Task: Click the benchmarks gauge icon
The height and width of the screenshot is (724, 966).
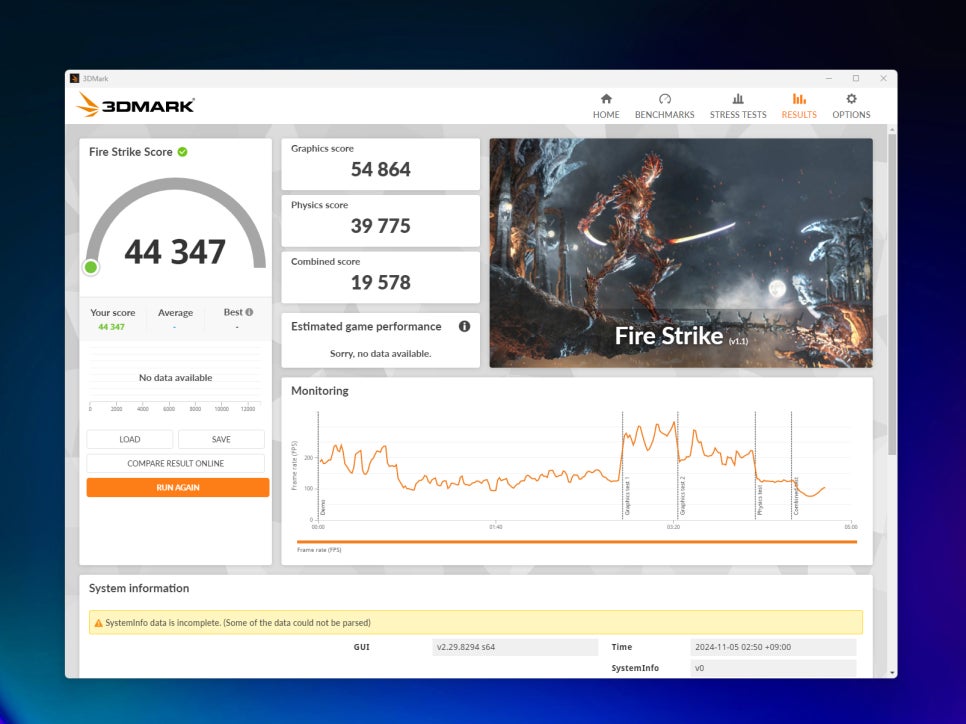Action: pos(665,99)
